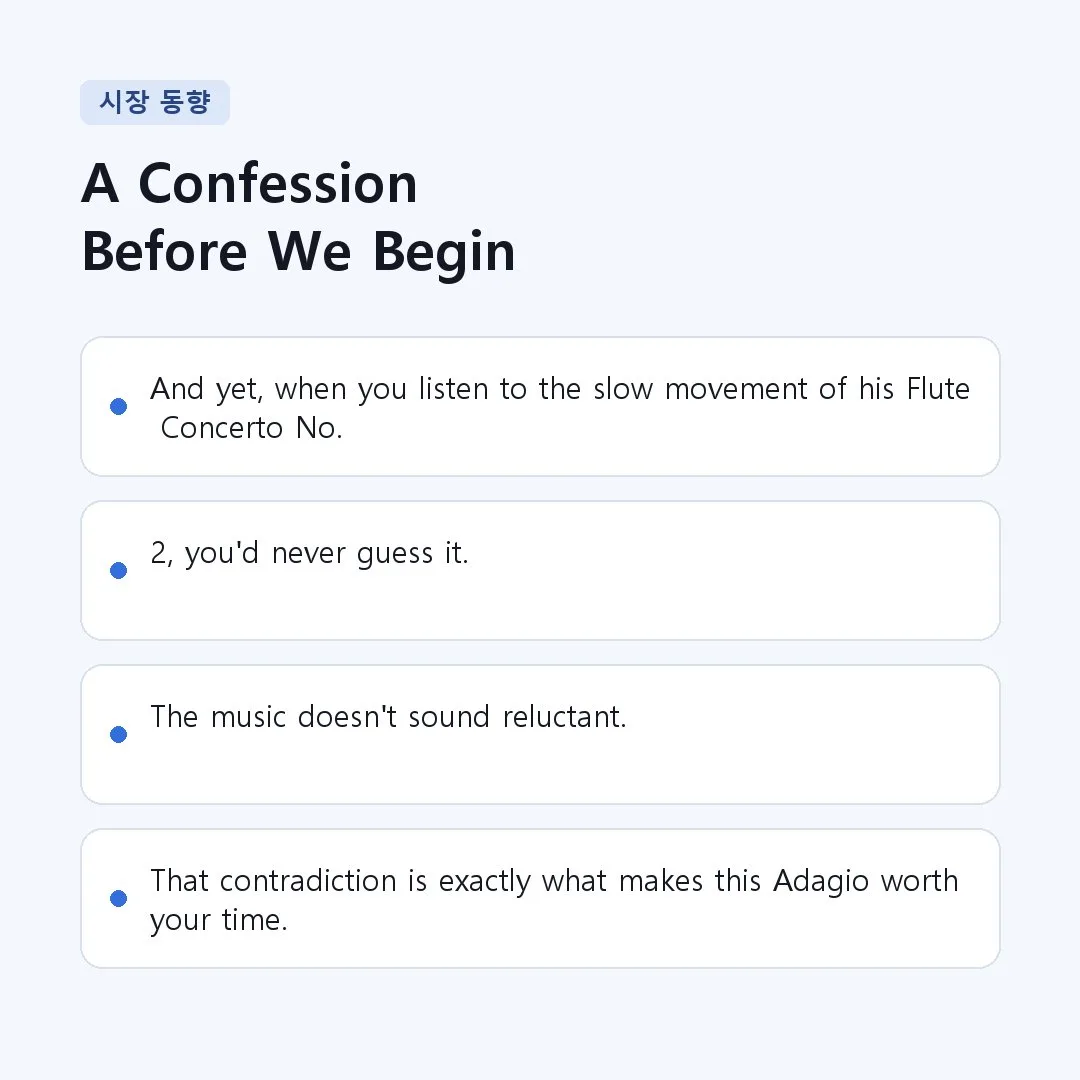The image size is (1080, 1080).
Task: Select the line "That contradiction is exactly what makes this"
Action: click(455, 881)
